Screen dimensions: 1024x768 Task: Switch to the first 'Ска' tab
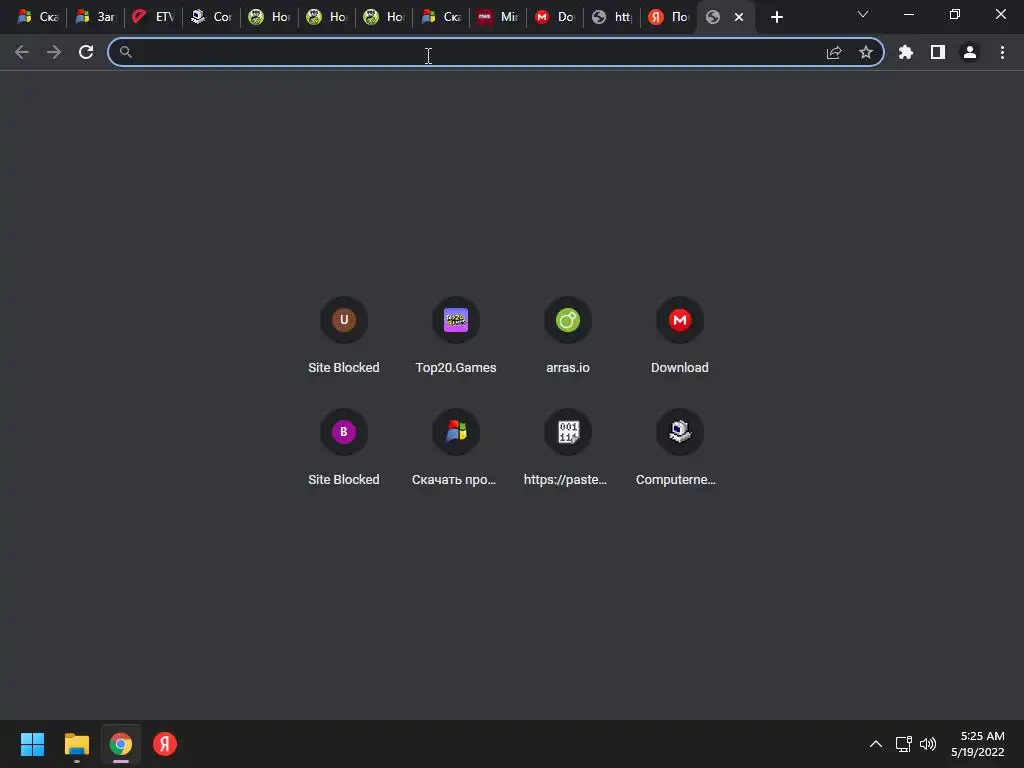click(37, 17)
